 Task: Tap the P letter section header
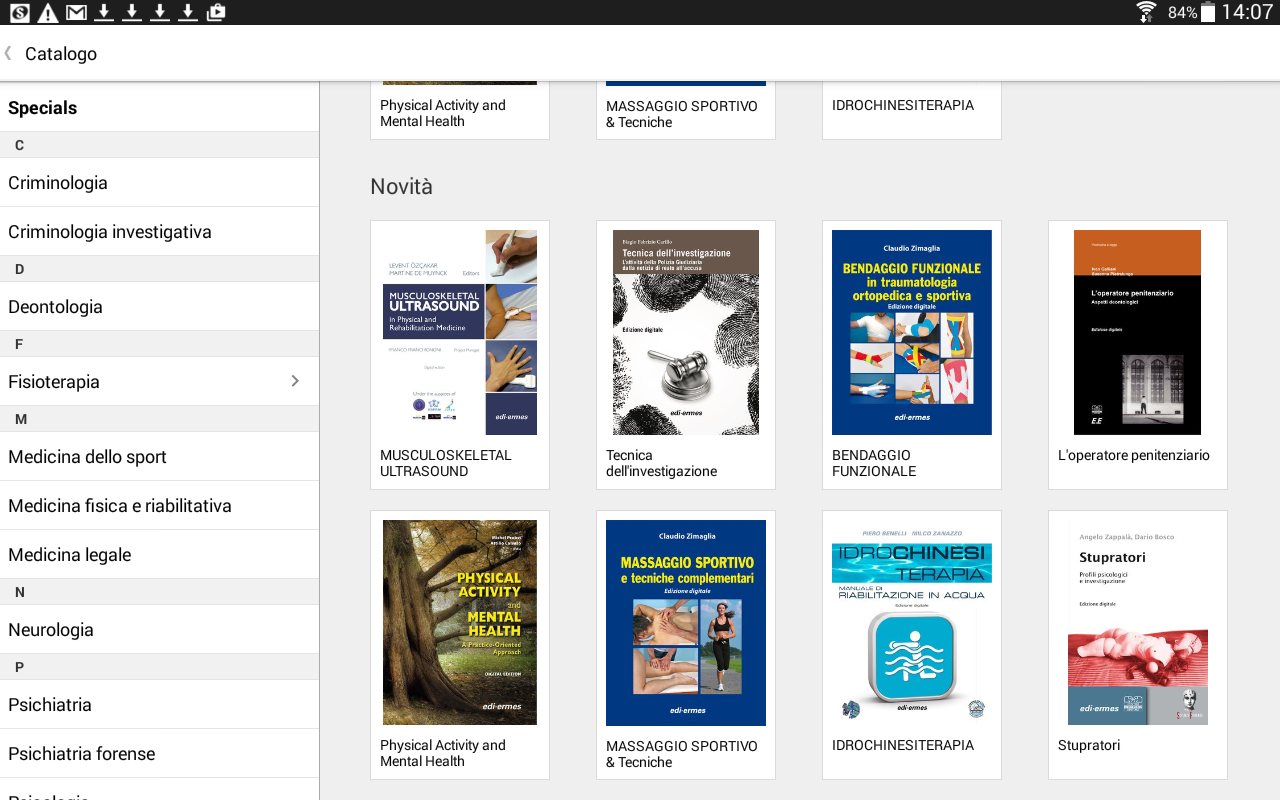coord(159,666)
